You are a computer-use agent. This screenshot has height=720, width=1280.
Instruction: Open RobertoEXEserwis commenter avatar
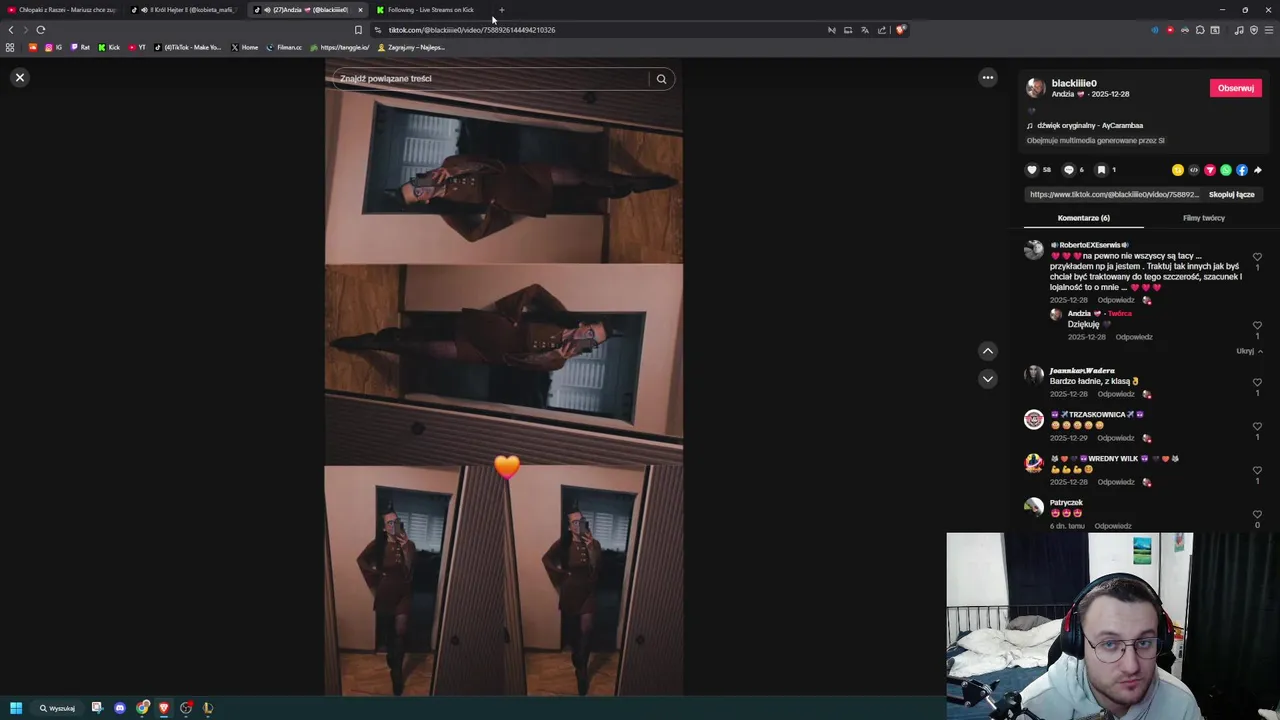click(1034, 250)
